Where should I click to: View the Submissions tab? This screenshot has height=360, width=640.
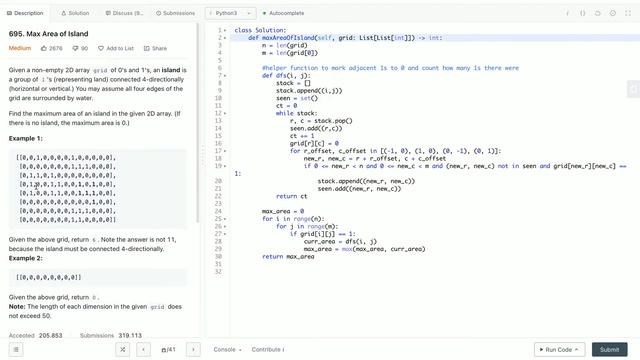pyautogui.click(x=176, y=13)
